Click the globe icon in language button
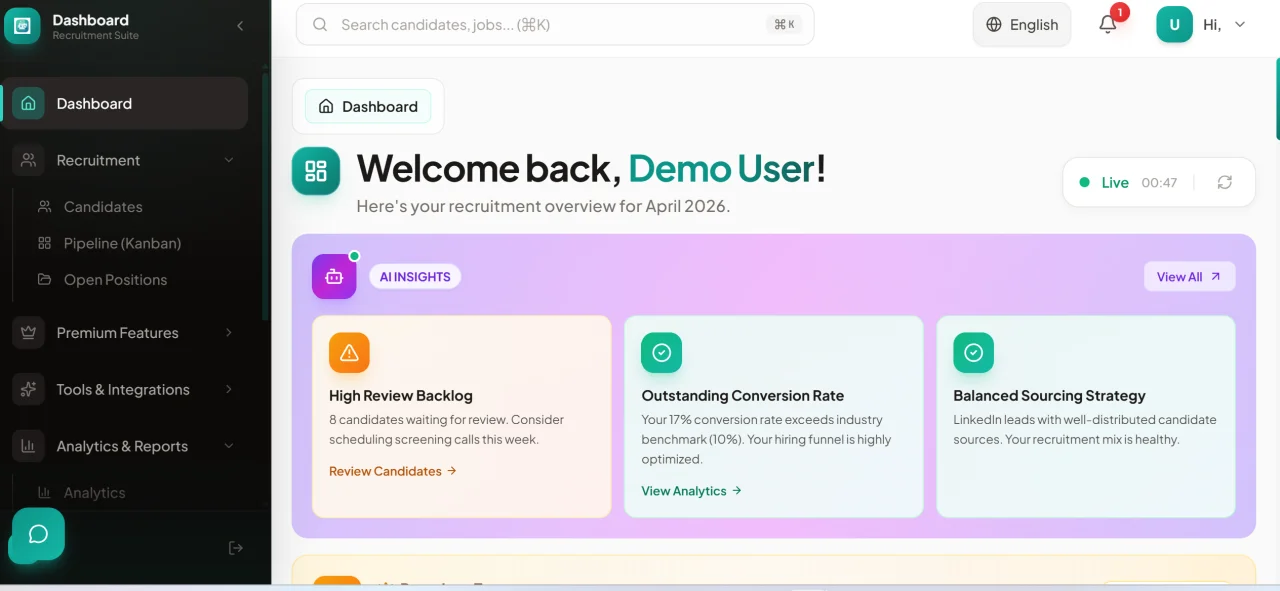This screenshot has height=591, width=1280. (x=994, y=25)
